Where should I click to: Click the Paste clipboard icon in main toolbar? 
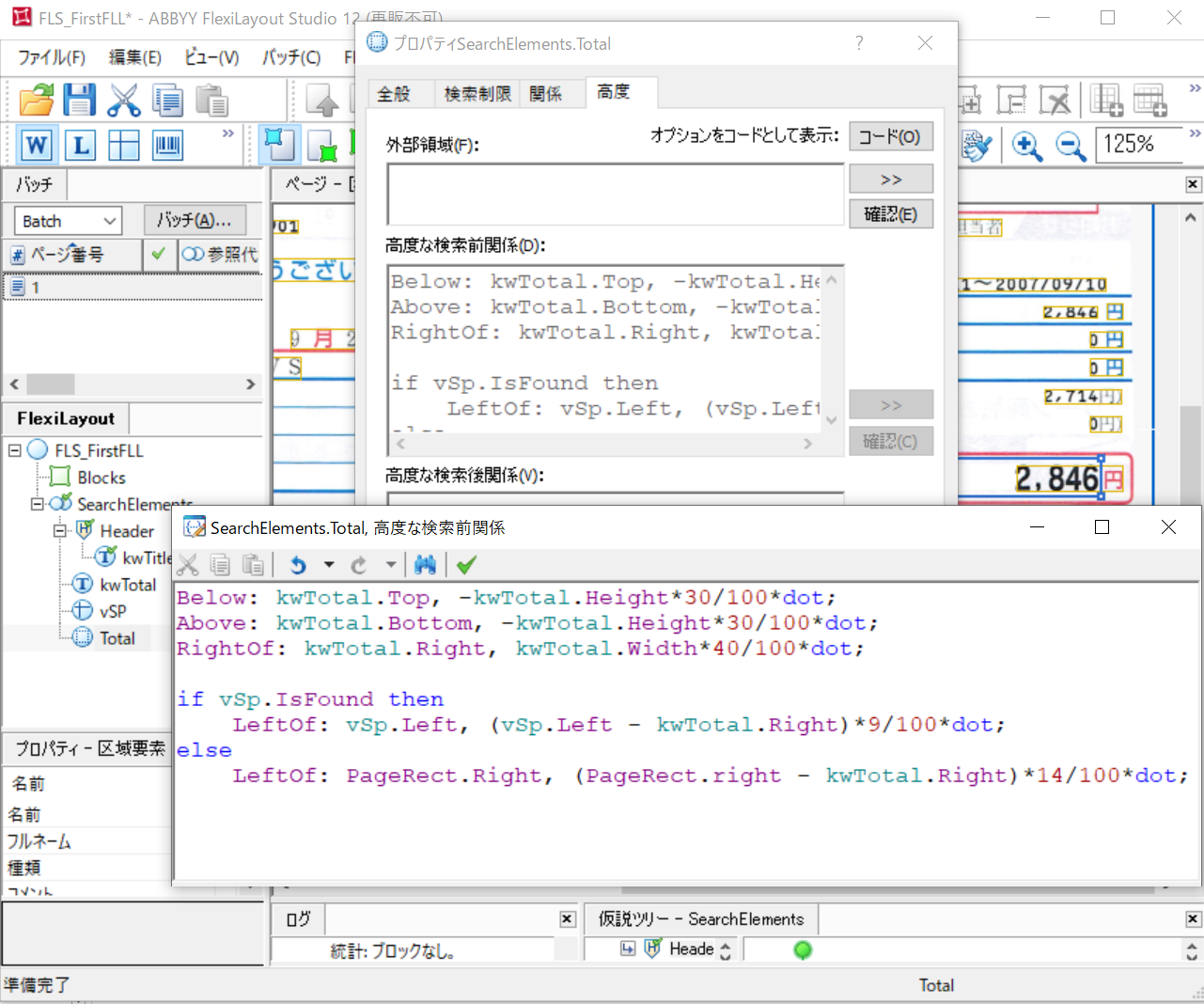coord(212,100)
